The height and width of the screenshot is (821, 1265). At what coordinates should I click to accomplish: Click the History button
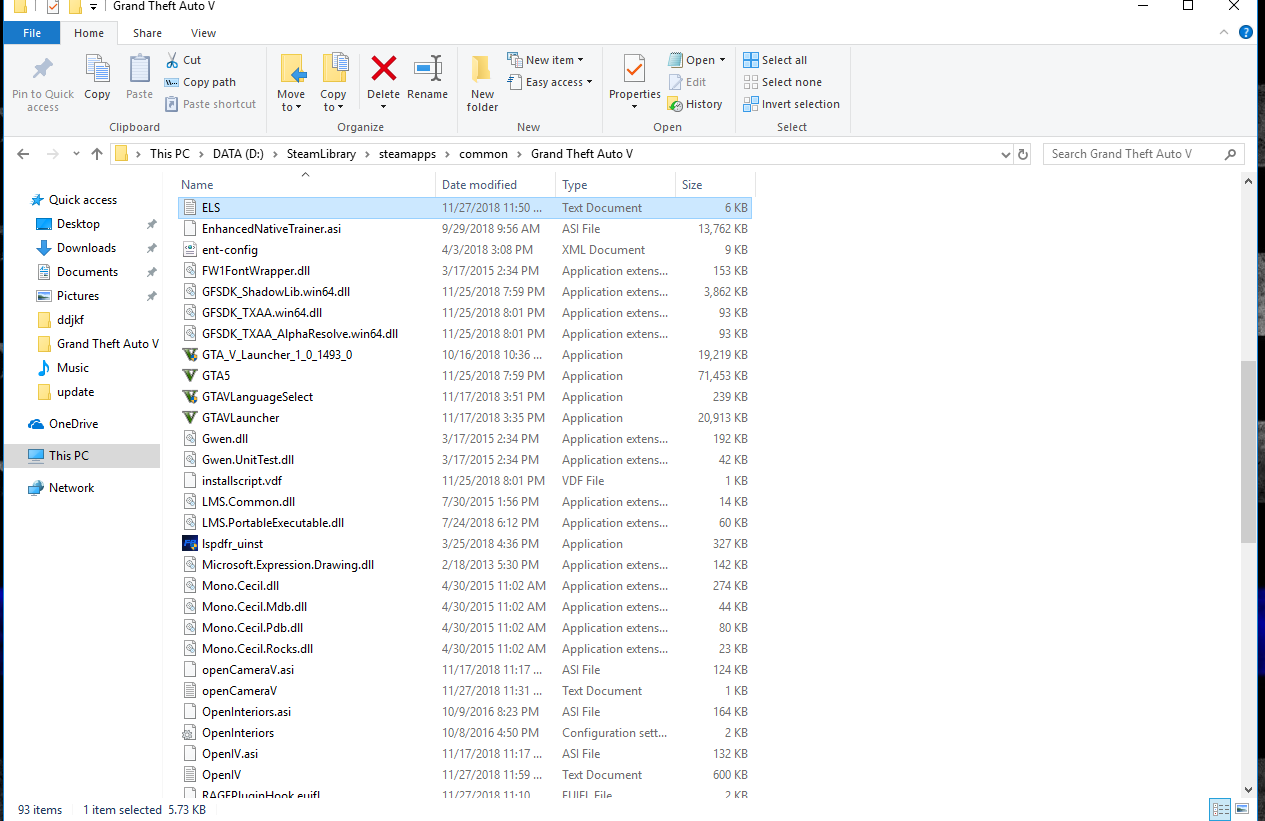695,104
